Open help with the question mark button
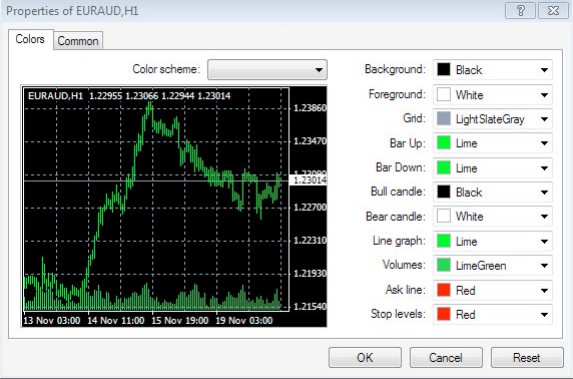573x379 pixels. pos(520,11)
